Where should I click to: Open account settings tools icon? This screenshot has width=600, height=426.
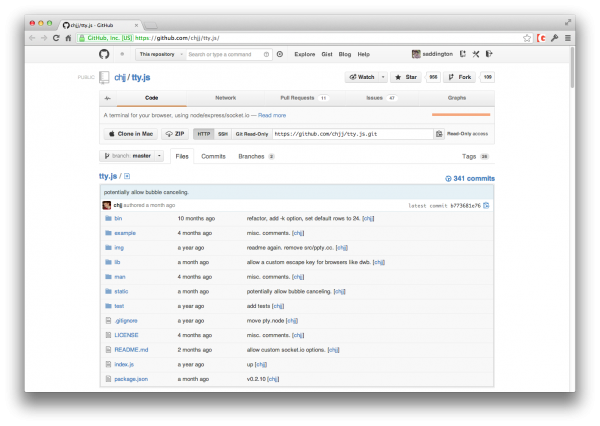(x=476, y=54)
